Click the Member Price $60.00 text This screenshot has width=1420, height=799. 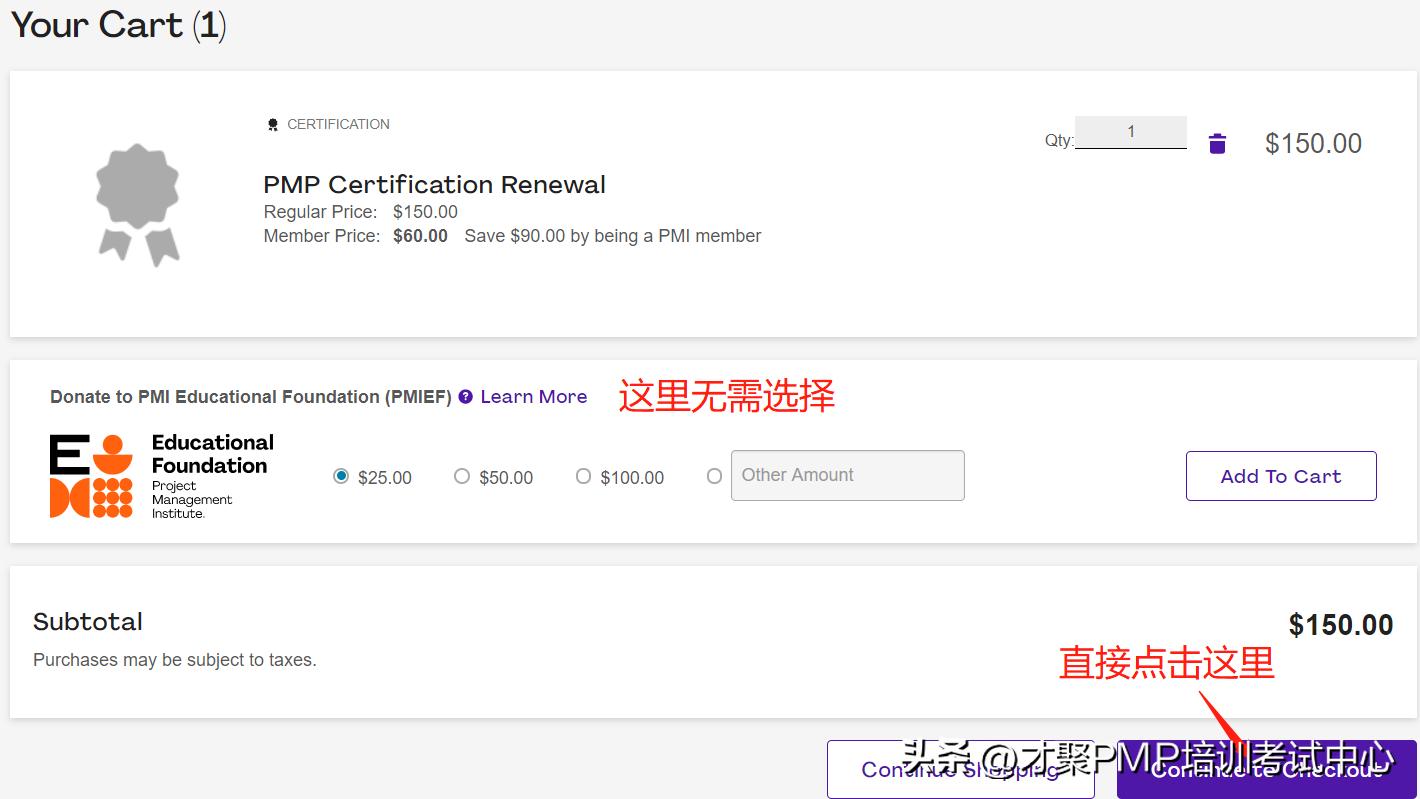(420, 236)
